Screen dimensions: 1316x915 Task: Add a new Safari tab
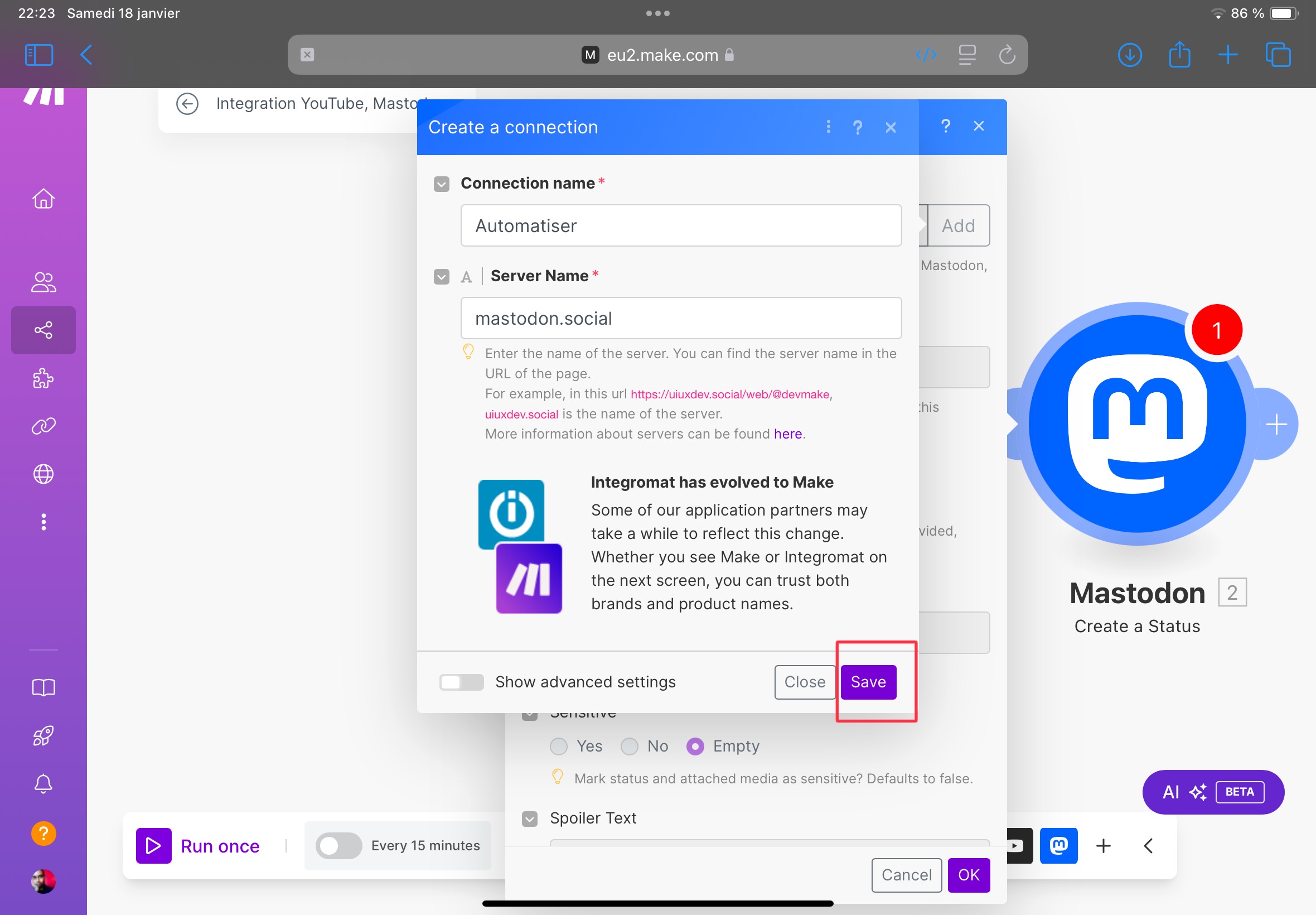[x=1228, y=55]
